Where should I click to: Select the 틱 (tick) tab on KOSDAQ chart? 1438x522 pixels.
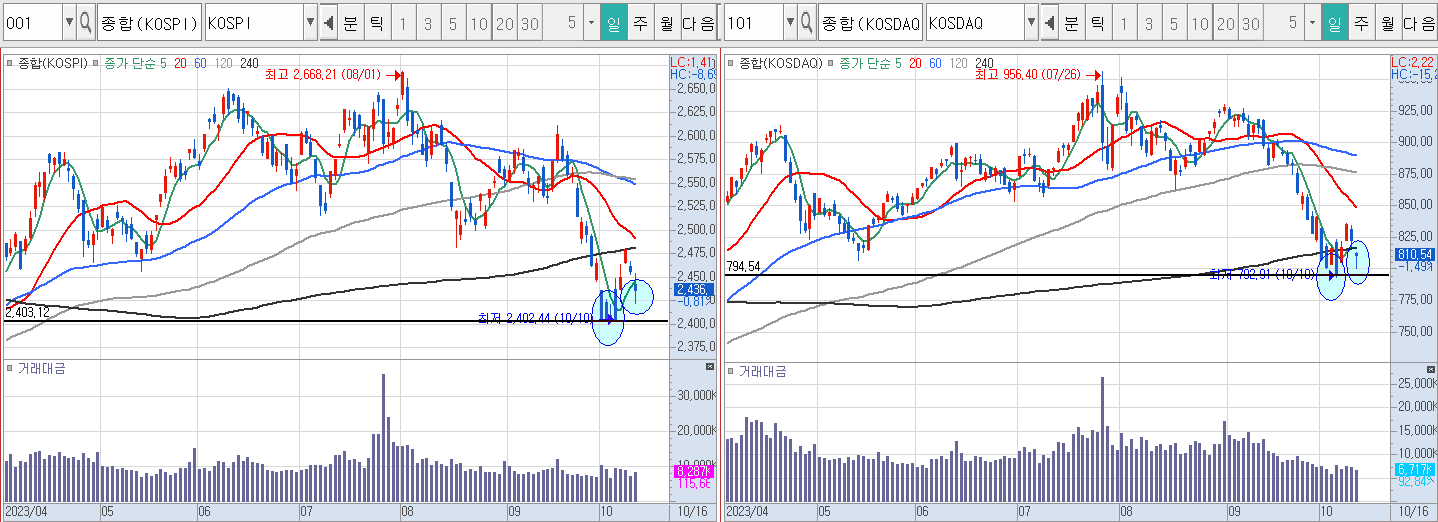point(1097,22)
